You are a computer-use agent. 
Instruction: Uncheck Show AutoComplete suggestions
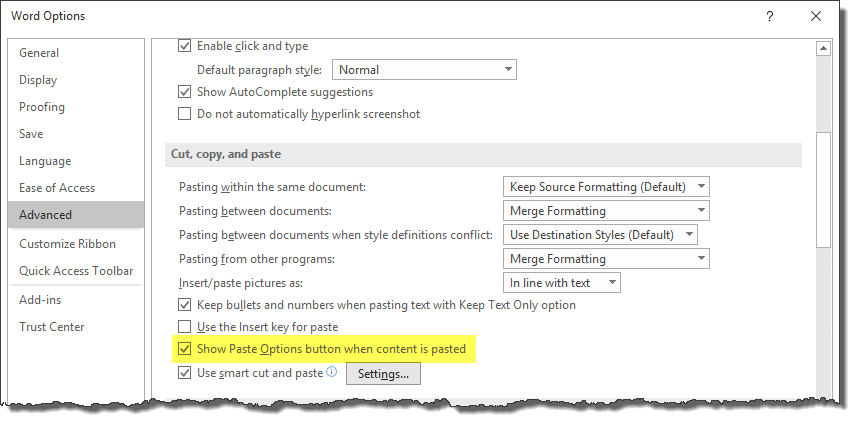tap(185, 92)
